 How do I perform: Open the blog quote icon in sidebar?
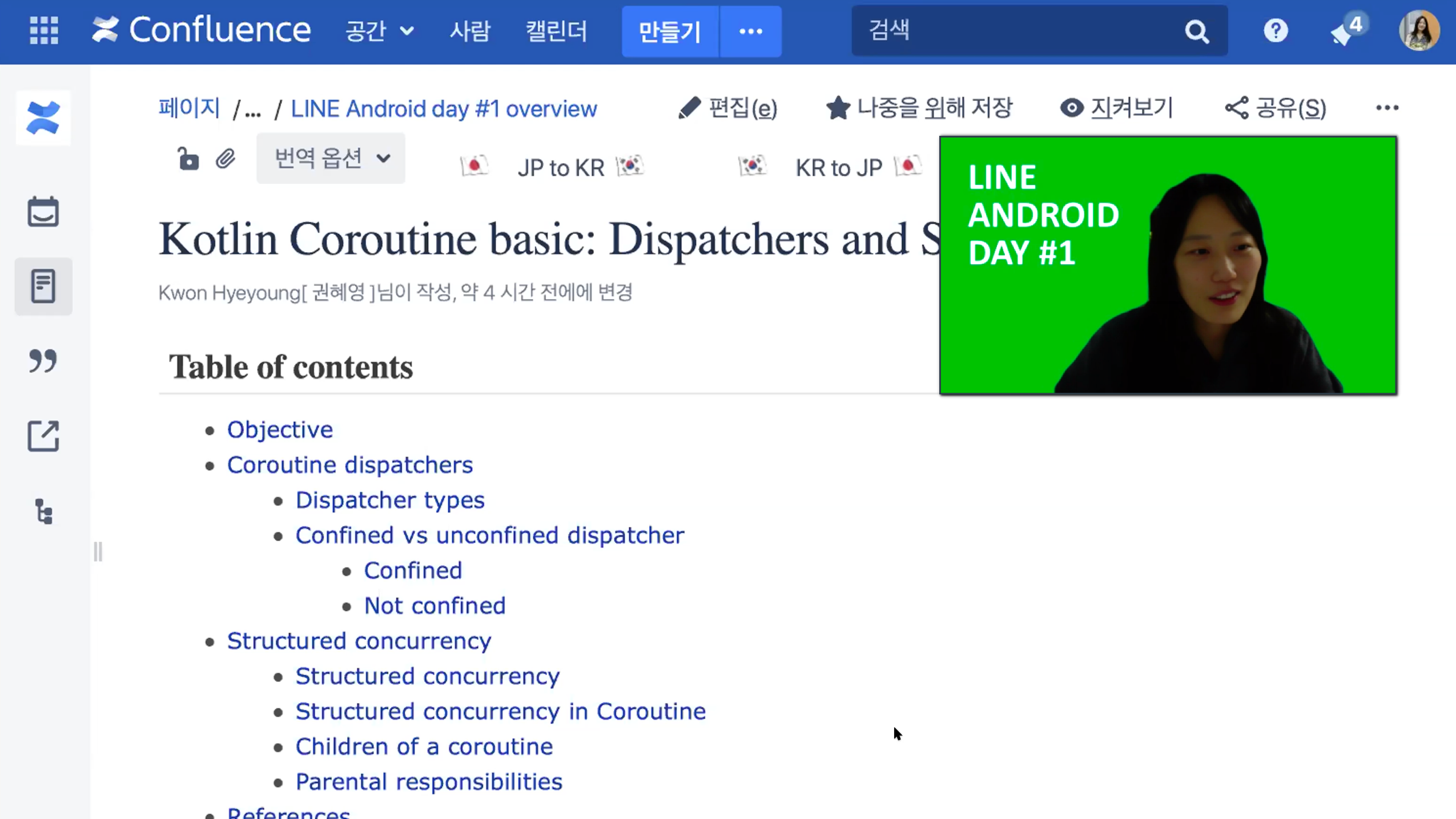tap(43, 361)
